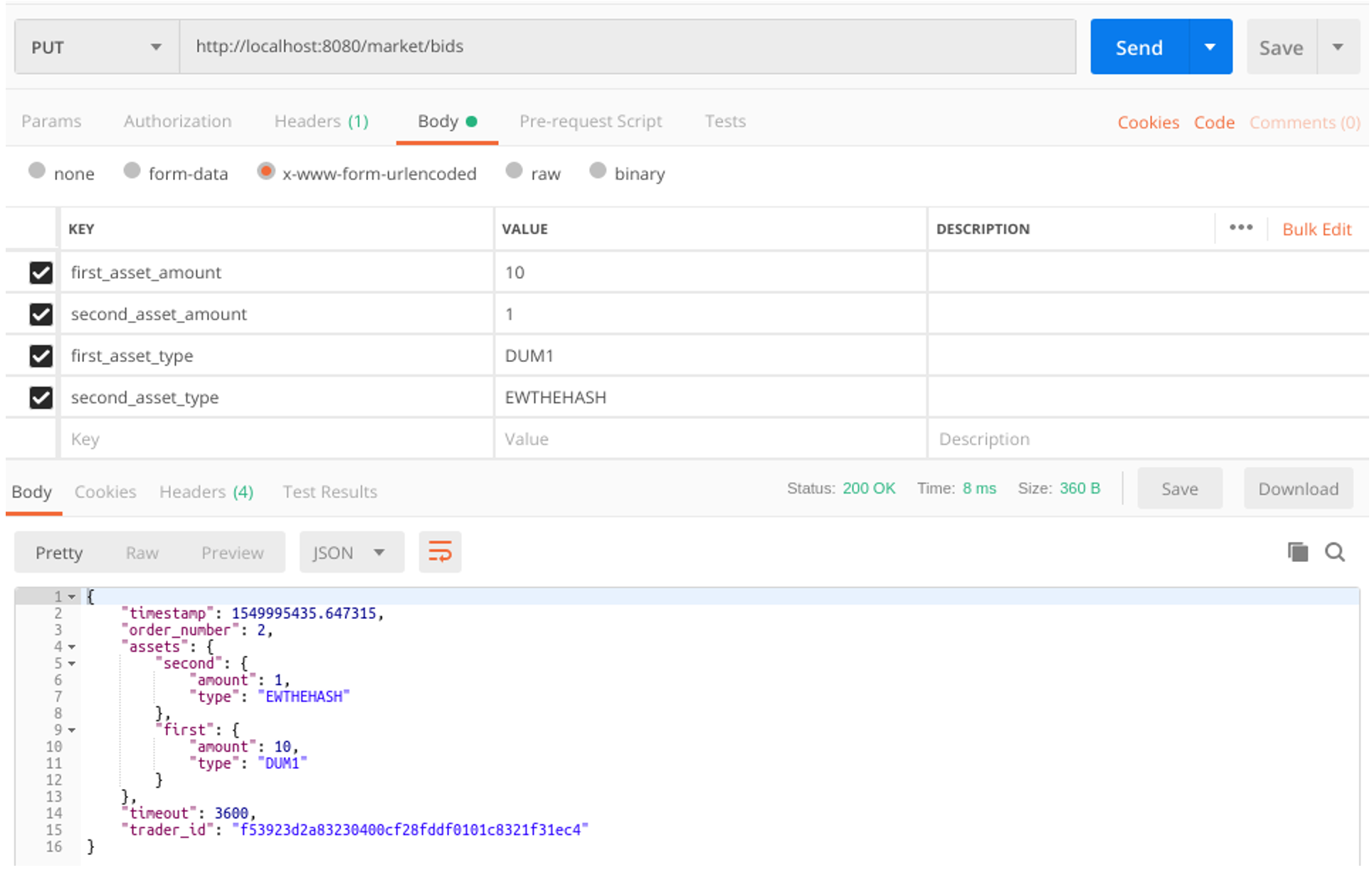Open the Bulk Edit link
This screenshot has width=1372, height=870.
click(1316, 229)
